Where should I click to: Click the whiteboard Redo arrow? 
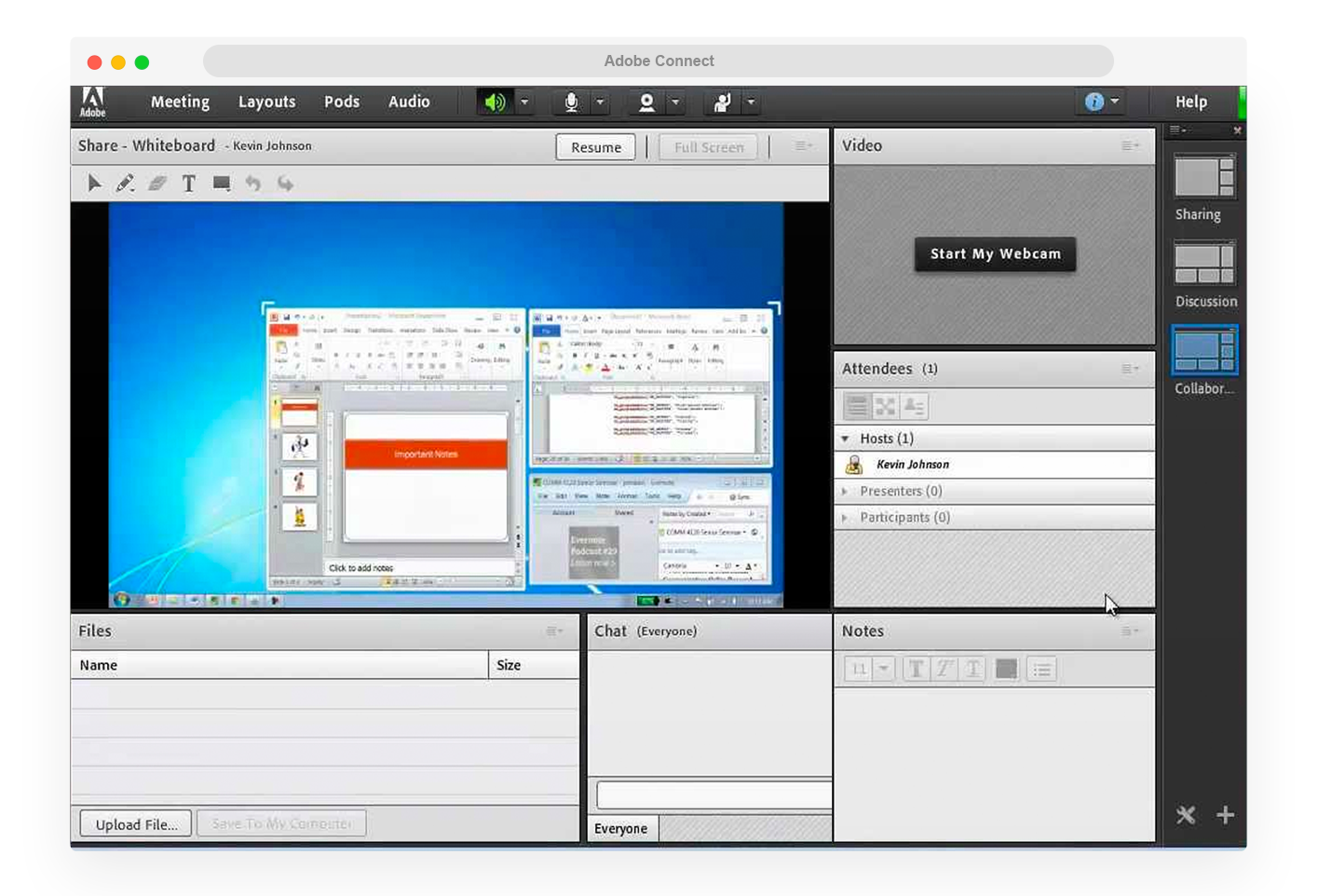point(285,183)
